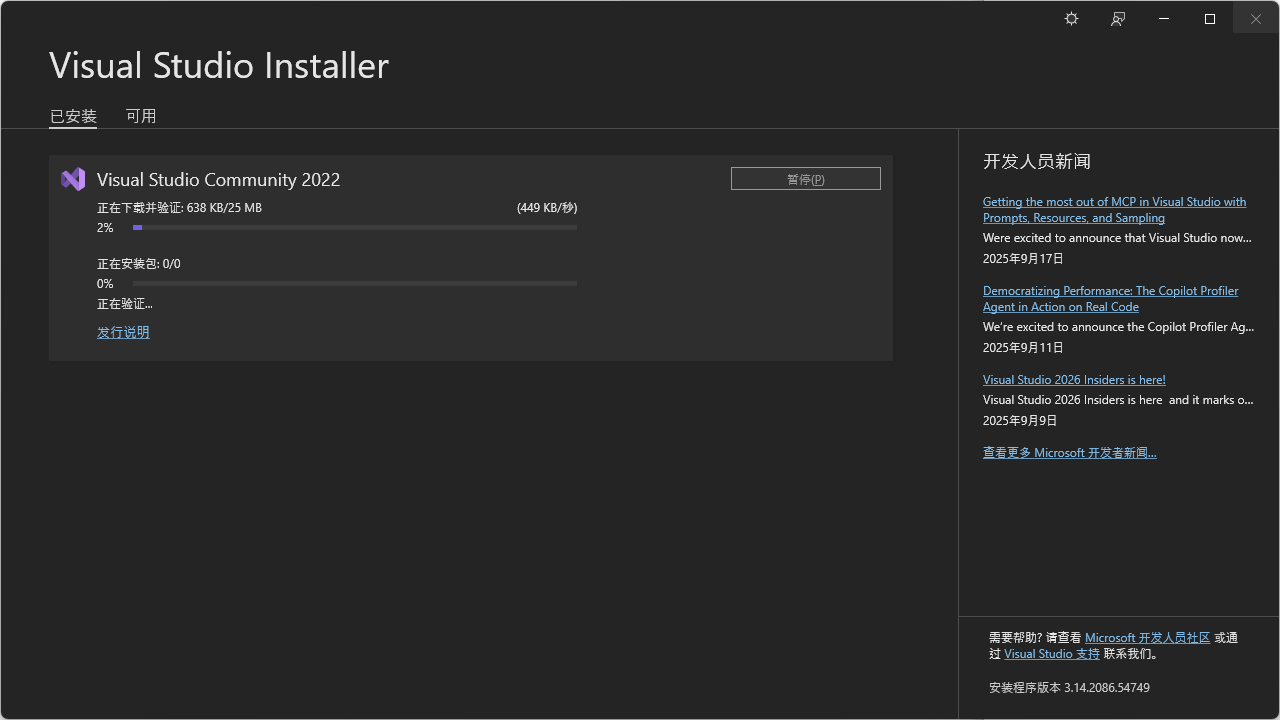This screenshot has height=720, width=1280.
Task: Open the MCP in Visual Studio article
Action: (x=1114, y=210)
